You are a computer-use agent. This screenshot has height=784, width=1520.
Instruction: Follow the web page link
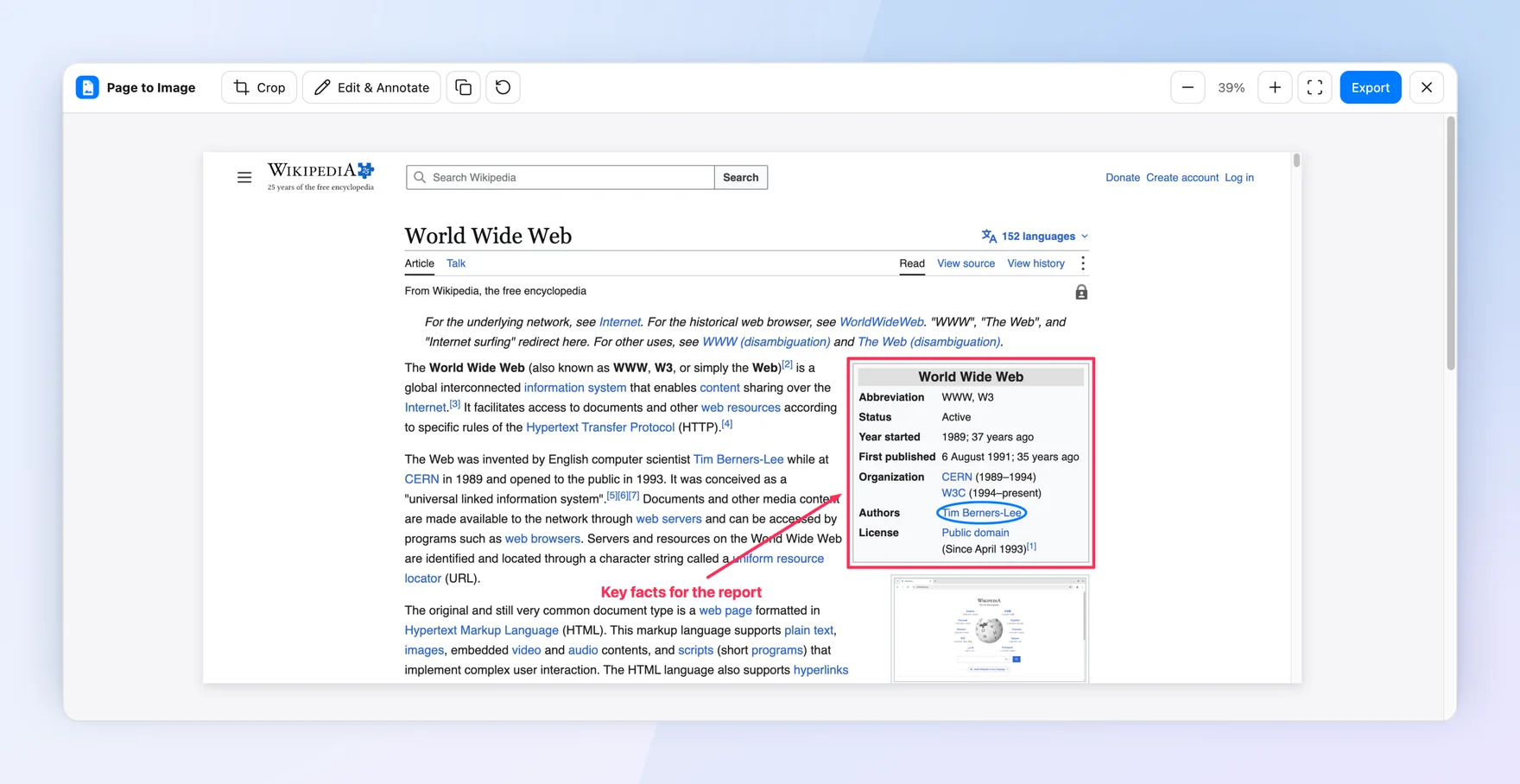(725, 610)
